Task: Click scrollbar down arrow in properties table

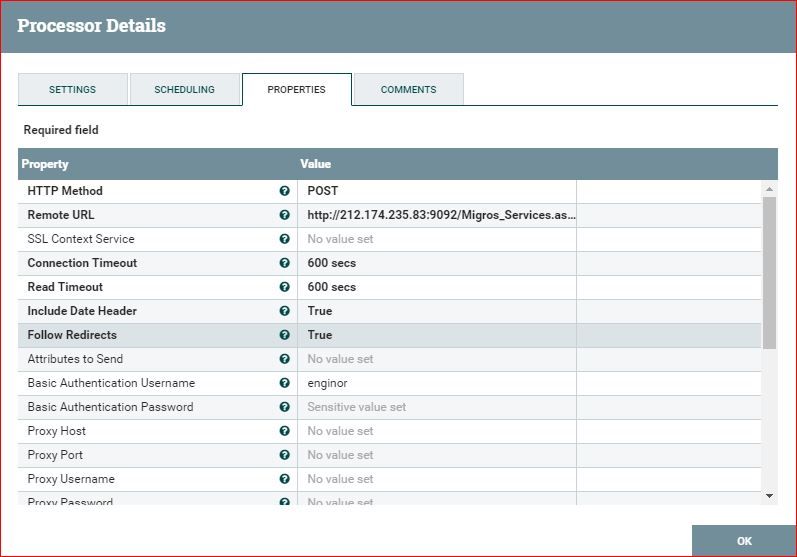Action: point(770,496)
